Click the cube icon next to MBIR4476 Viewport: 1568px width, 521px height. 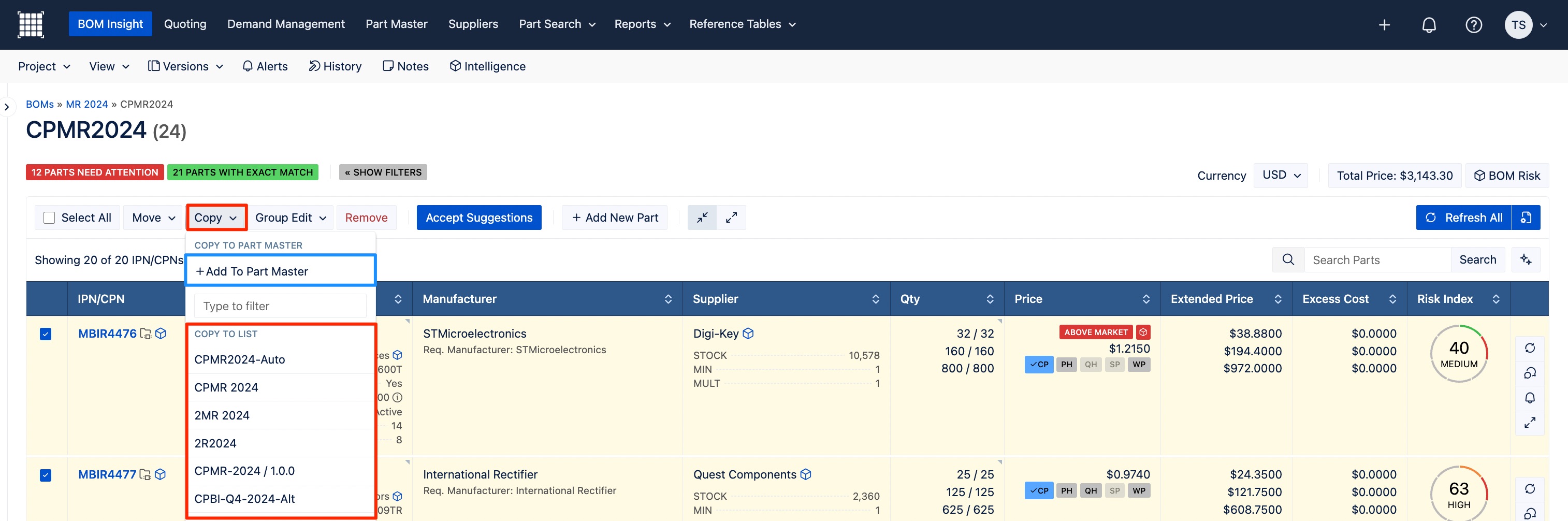161,334
